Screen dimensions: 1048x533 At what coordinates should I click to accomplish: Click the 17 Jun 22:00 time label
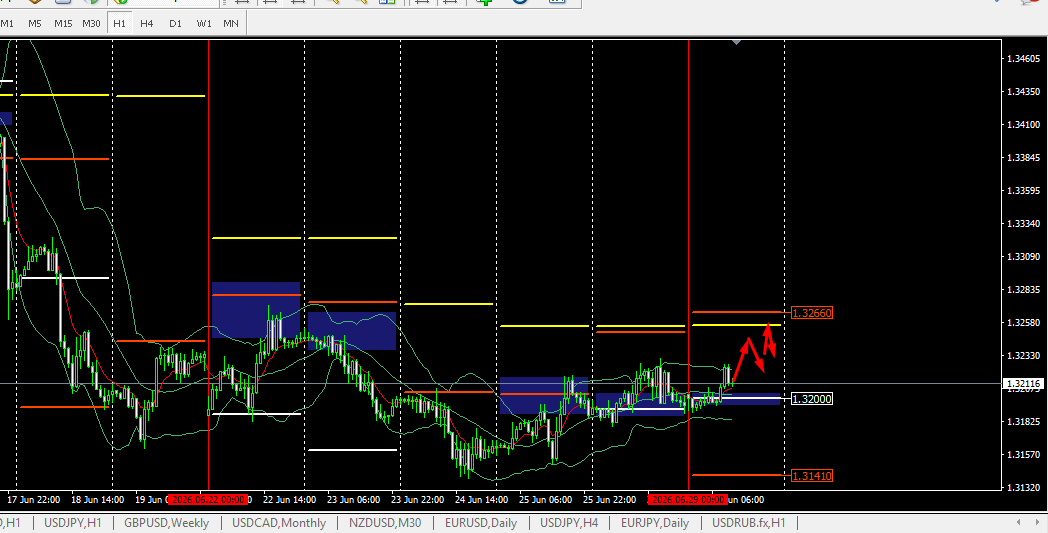tap(33, 500)
